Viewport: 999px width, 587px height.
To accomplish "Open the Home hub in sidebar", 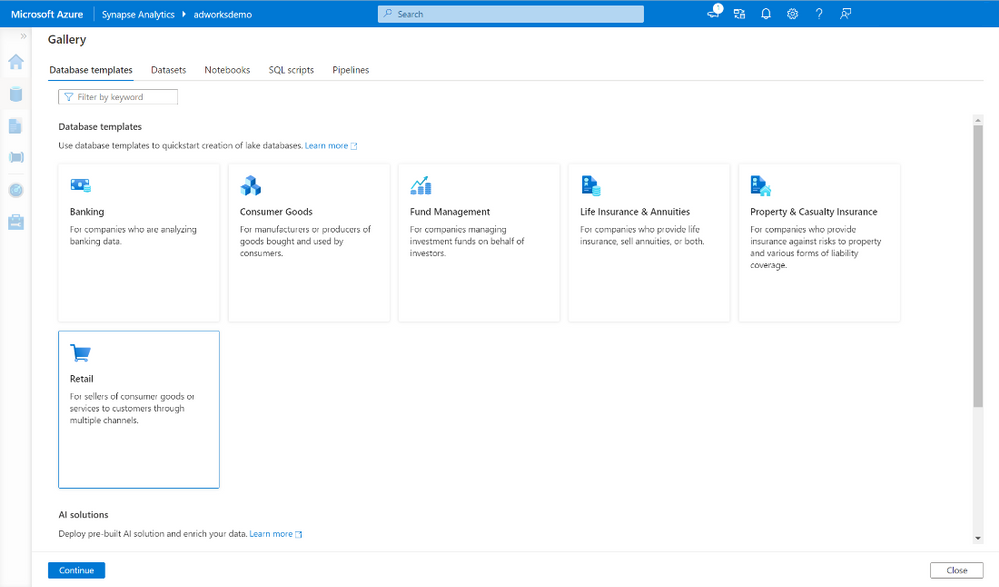I will click(x=16, y=62).
